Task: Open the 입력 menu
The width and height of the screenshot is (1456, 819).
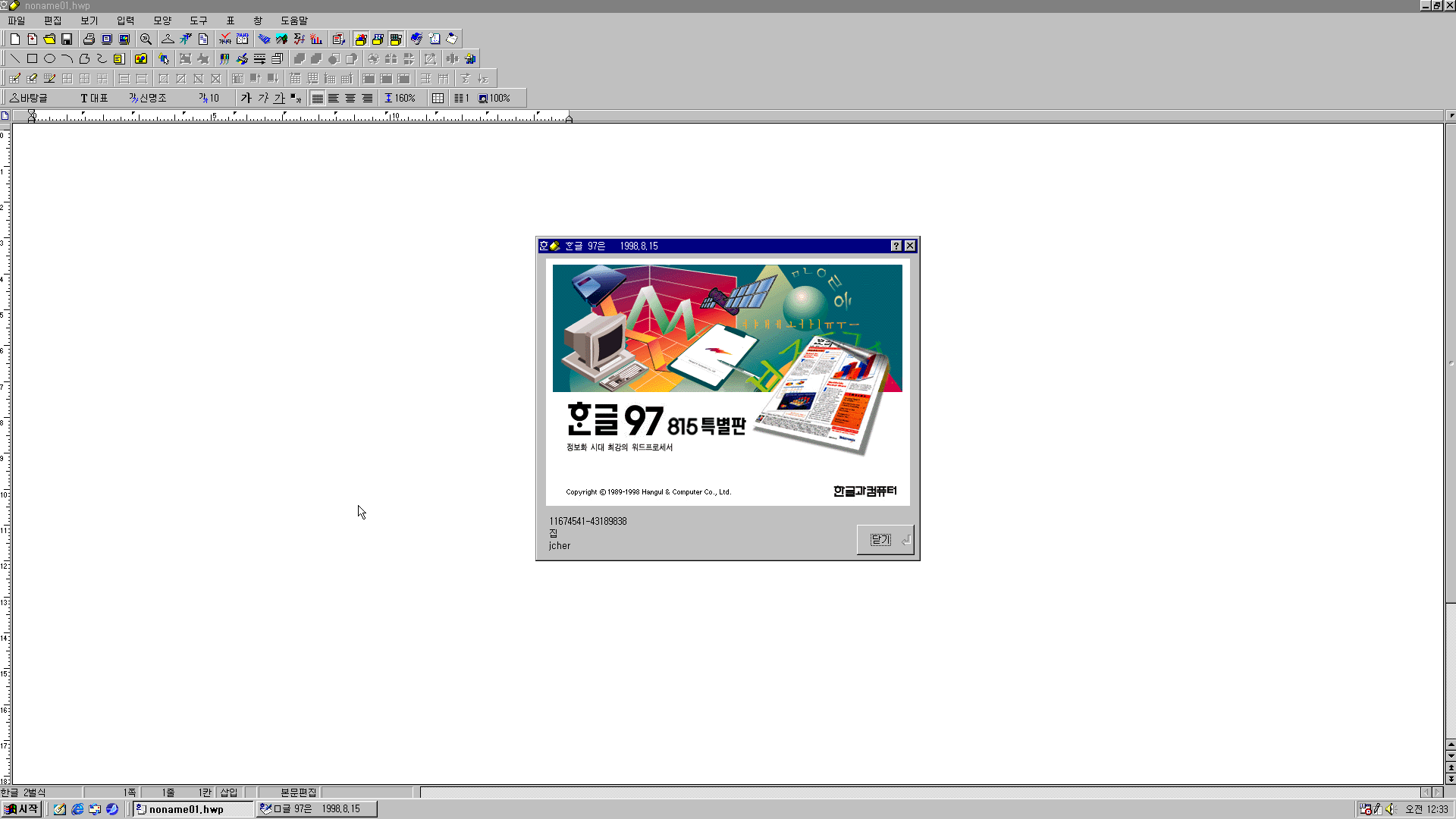Action: point(126,20)
